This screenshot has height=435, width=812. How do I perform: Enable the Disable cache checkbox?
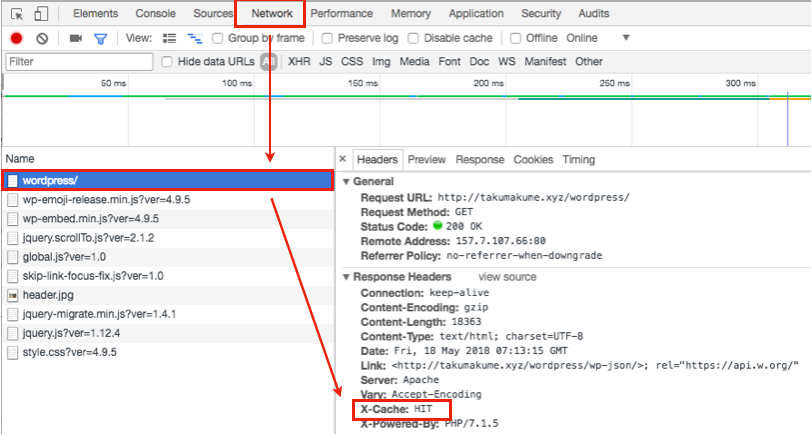click(x=414, y=38)
